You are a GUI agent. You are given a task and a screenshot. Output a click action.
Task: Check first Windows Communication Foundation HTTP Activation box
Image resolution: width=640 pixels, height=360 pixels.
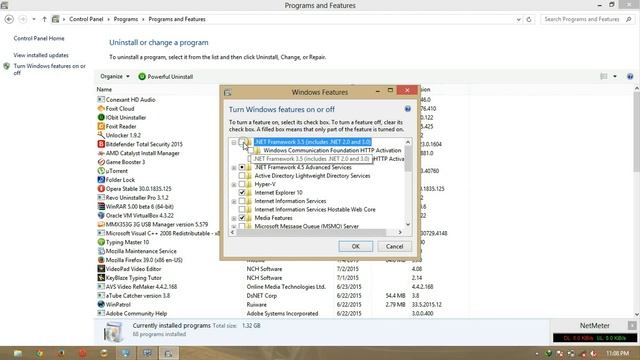pyautogui.click(x=251, y=150)
